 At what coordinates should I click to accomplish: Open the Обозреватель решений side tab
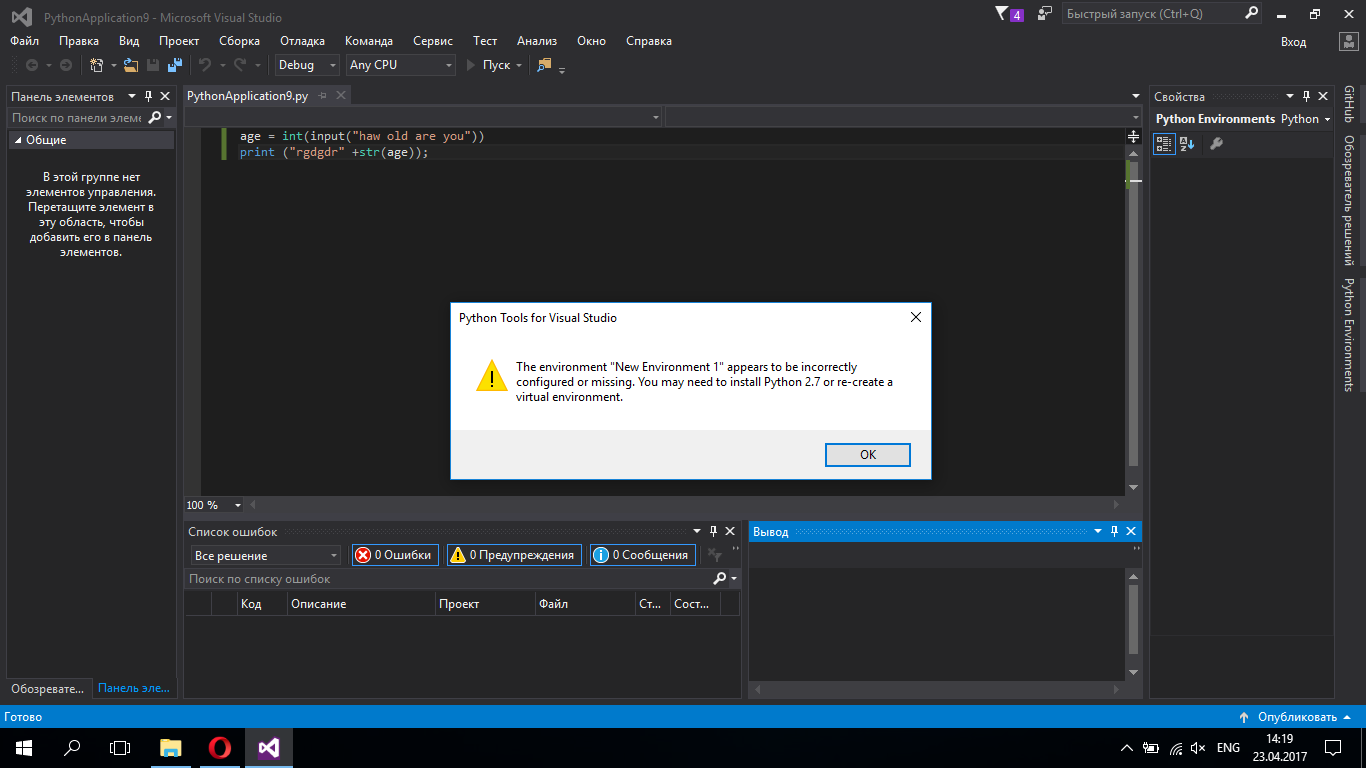(1348, 200)
